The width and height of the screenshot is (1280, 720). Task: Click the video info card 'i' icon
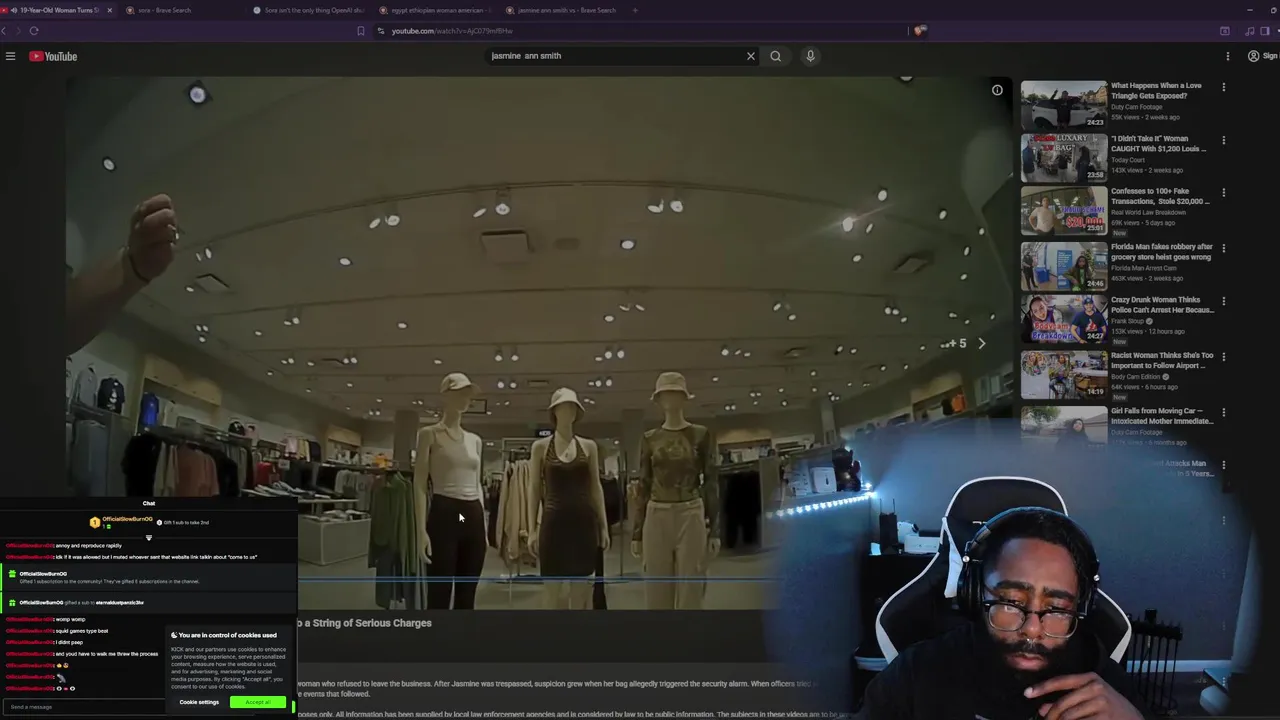(x=997, y=90)
